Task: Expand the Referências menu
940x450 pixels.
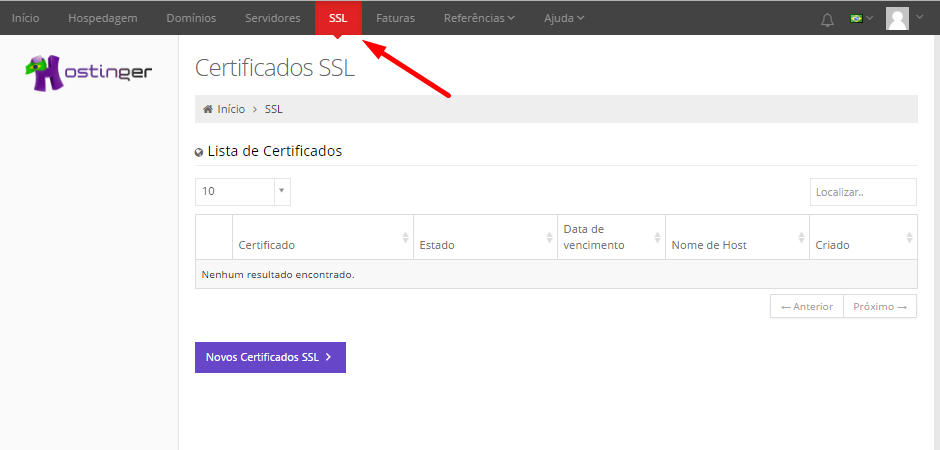Action: tap(479, 18)
